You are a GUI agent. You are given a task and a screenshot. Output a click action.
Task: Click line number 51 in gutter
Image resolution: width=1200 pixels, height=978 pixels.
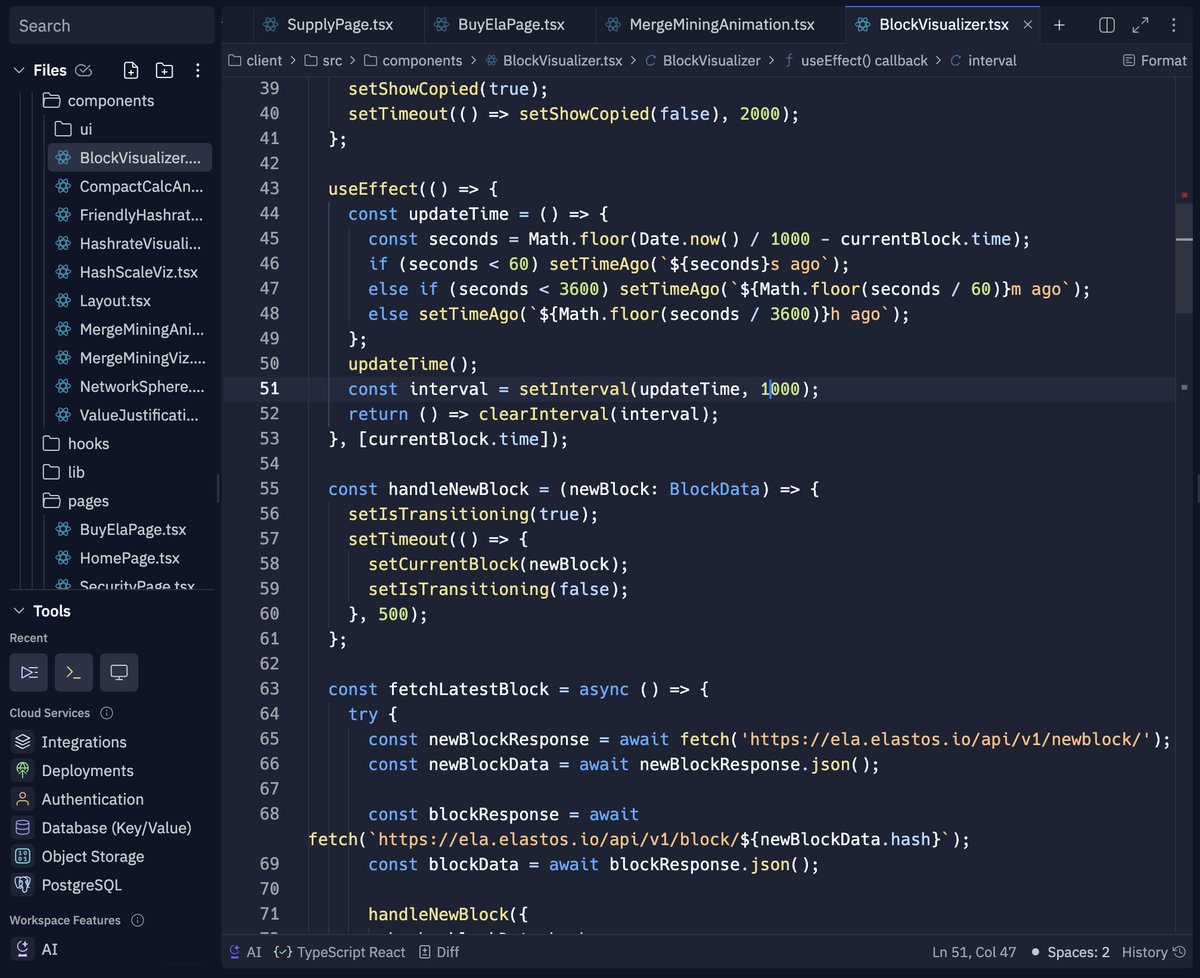[269, 389]
